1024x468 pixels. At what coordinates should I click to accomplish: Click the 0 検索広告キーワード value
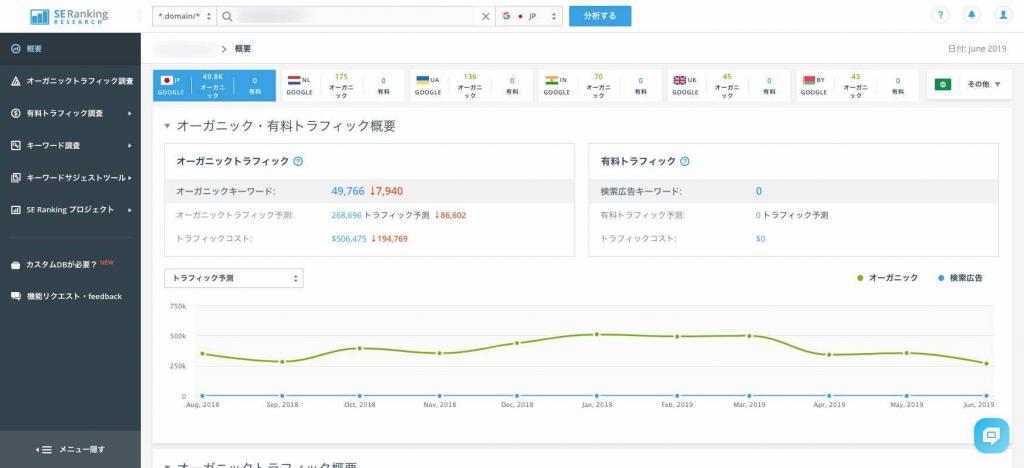[759, 191]
